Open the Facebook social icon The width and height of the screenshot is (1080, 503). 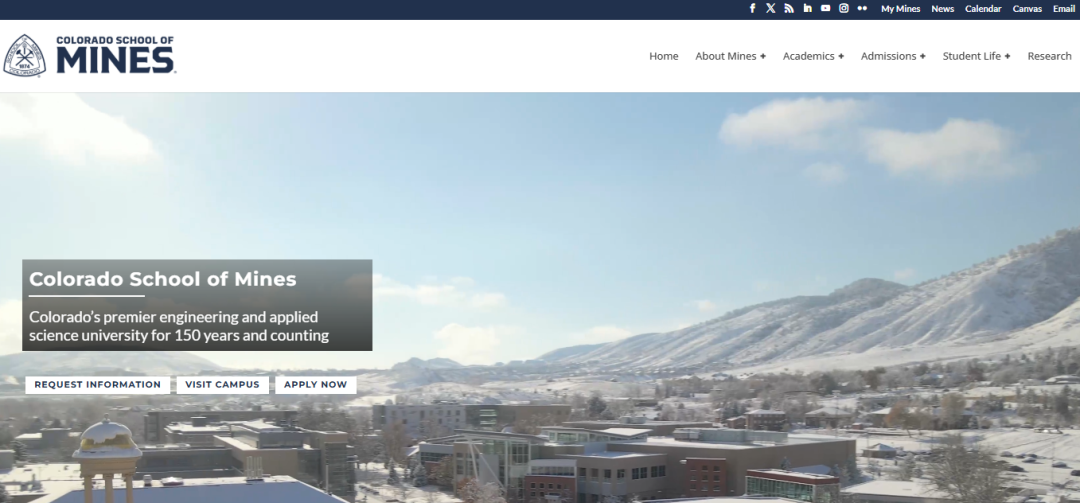[x=752, y=8]
